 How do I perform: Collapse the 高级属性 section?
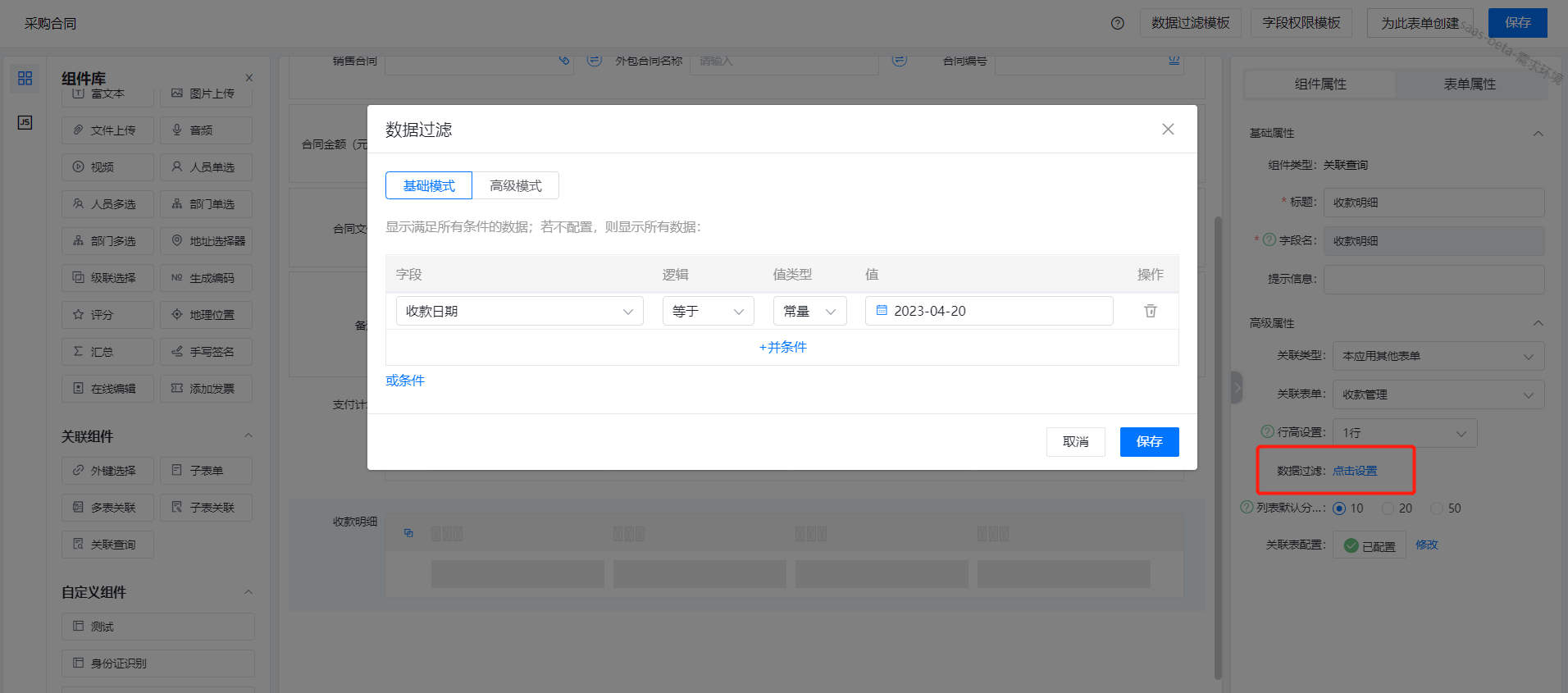[x=1538, y=323]
